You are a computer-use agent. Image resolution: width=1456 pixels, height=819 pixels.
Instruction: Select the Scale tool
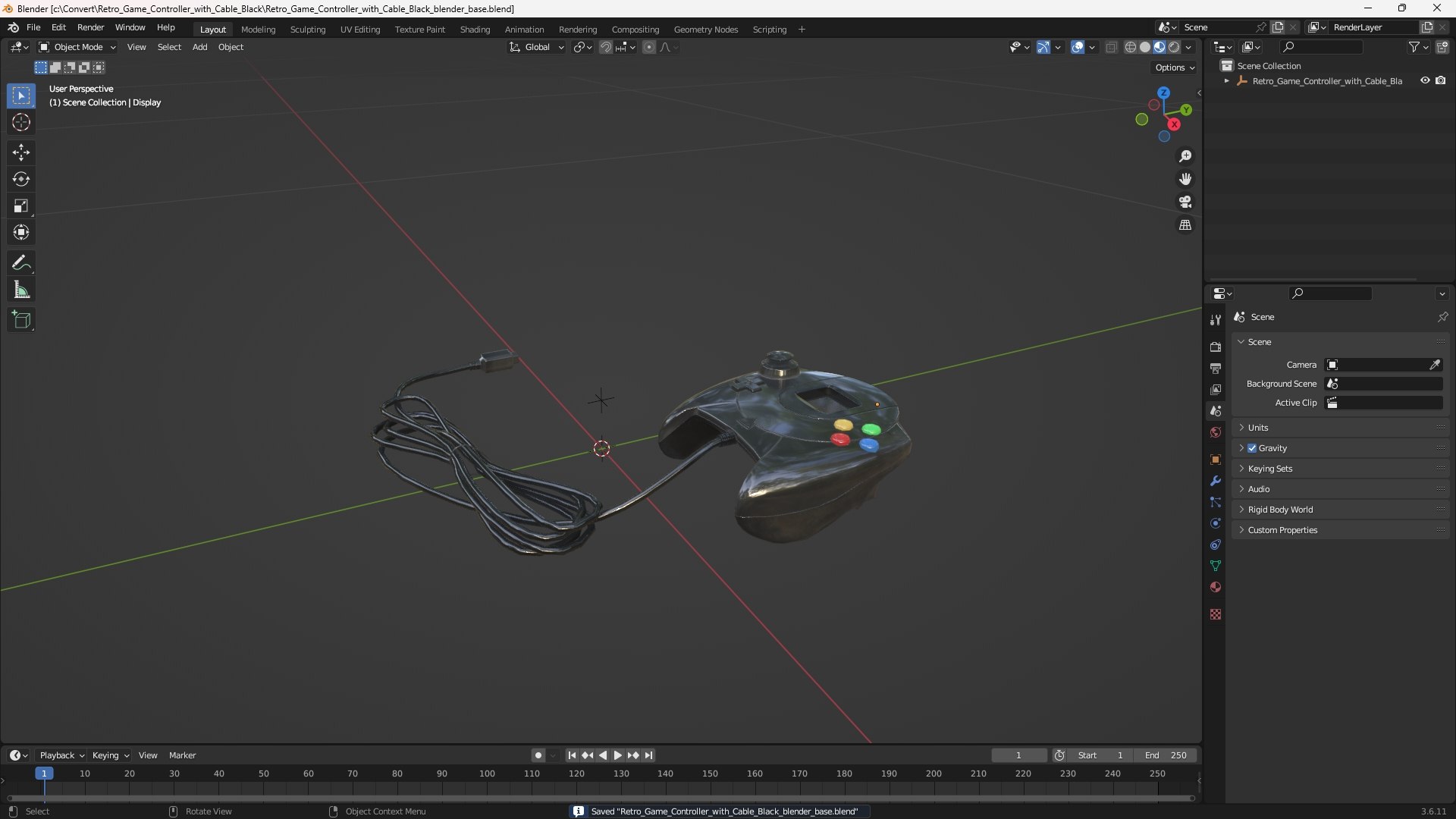21,206
